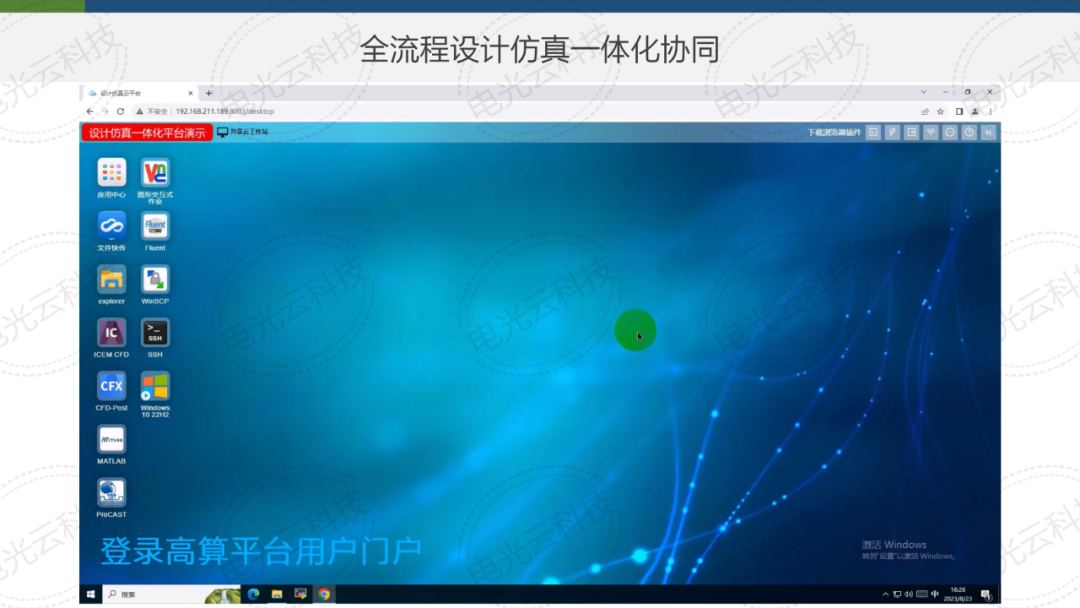Launch ICEM CFD desktop icon
Viewport: 1080px width, 608px height.
click(x=112, y=333)
